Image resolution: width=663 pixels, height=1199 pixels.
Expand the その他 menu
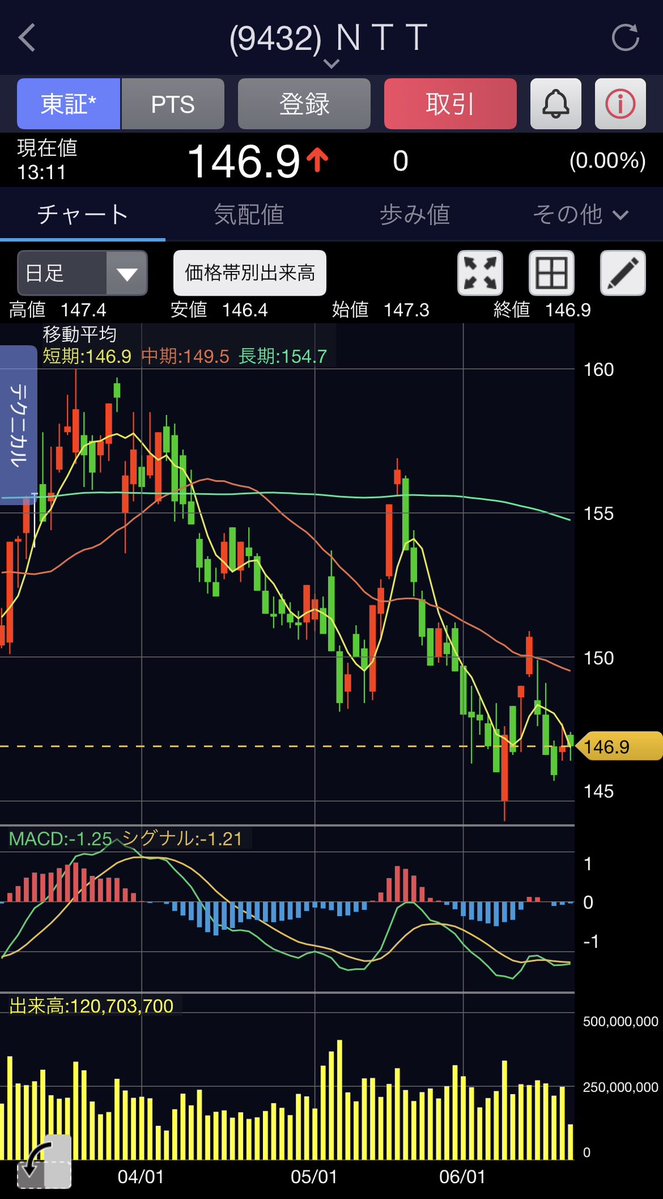tap(580, 215)
